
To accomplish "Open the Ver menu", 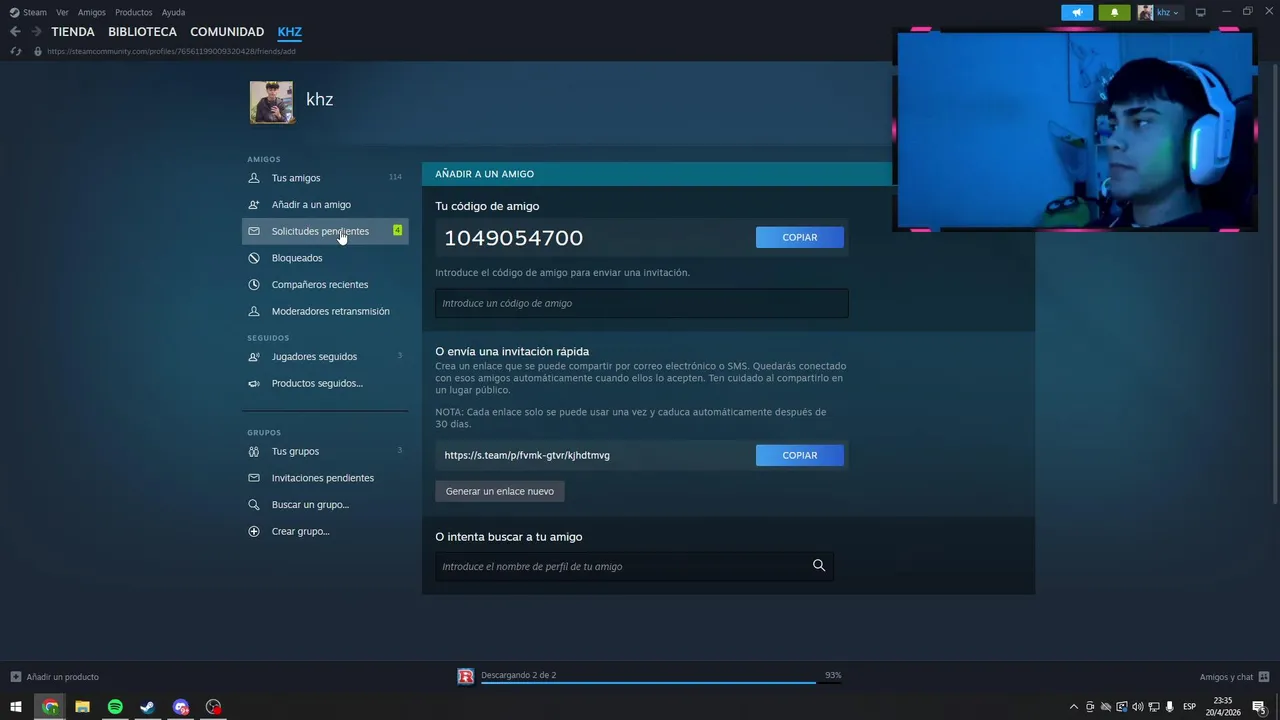I will (x=63, y=13).
